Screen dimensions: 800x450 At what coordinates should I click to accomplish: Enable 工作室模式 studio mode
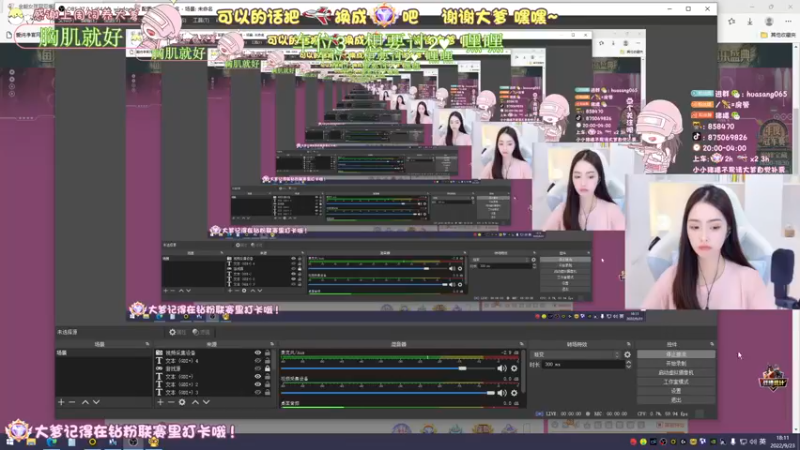click(676, 382)
